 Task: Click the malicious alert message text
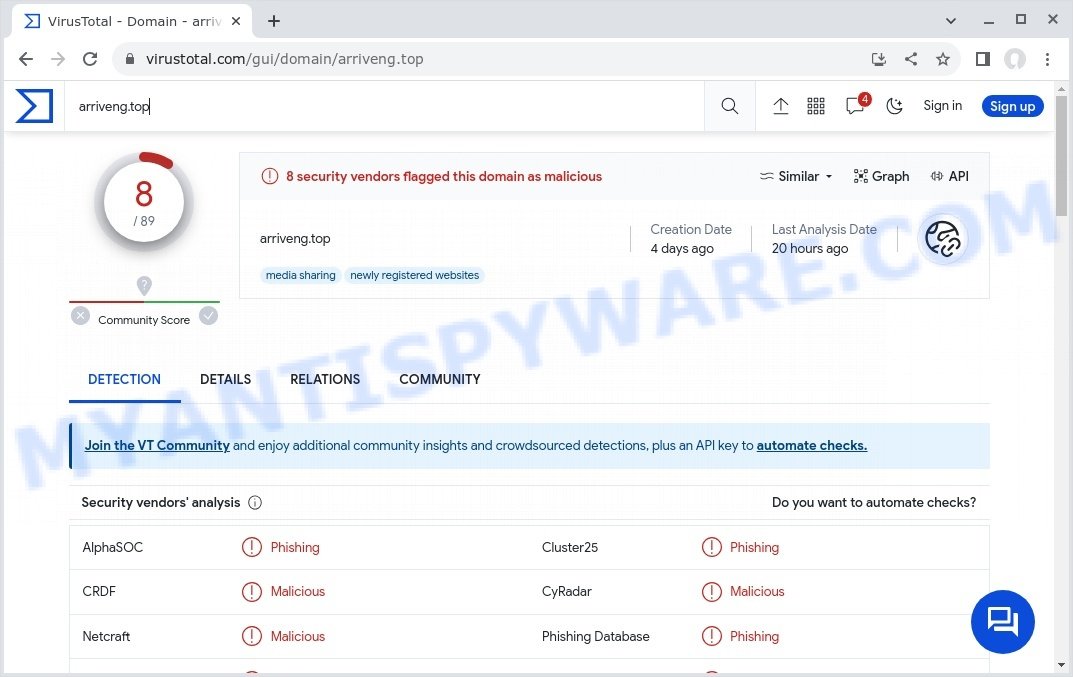[x=444, y=177]
